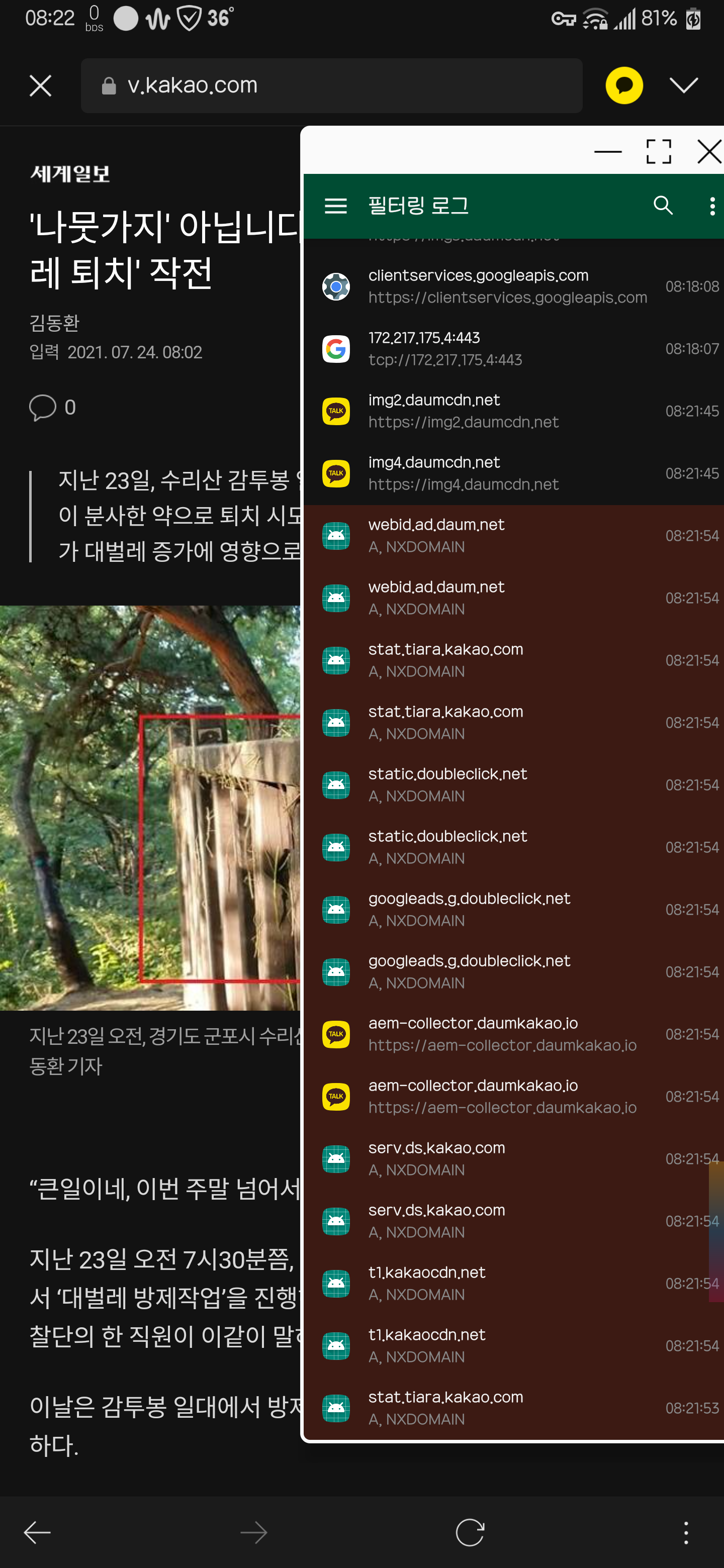724x1568 pixels.
Task: Open first blocked webid.ad.daum.net entry
Action: [x=513, y=536]
